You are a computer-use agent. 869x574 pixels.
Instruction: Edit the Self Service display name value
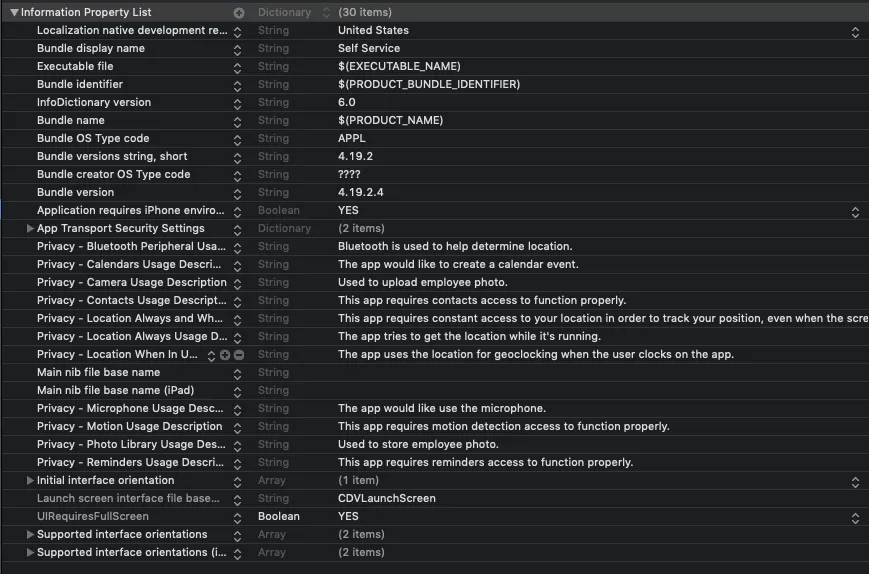tap(369, 49)
